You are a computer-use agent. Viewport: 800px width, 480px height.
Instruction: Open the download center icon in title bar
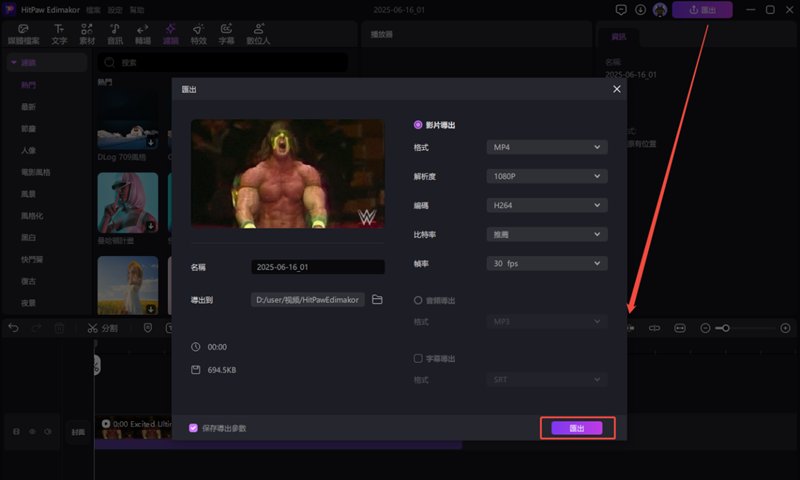pyautogui.click(x=640, y=10)
